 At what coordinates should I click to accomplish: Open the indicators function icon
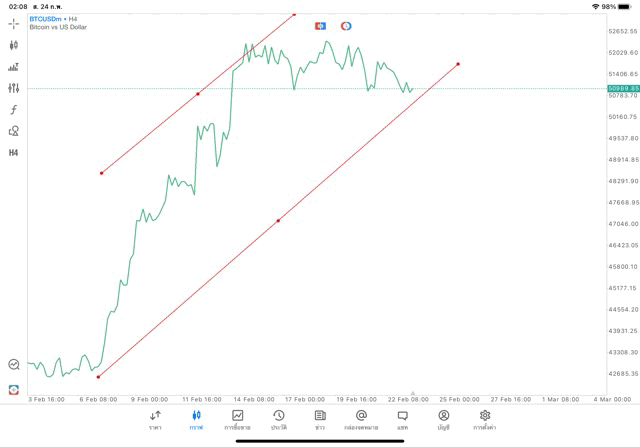coord(14,110)
